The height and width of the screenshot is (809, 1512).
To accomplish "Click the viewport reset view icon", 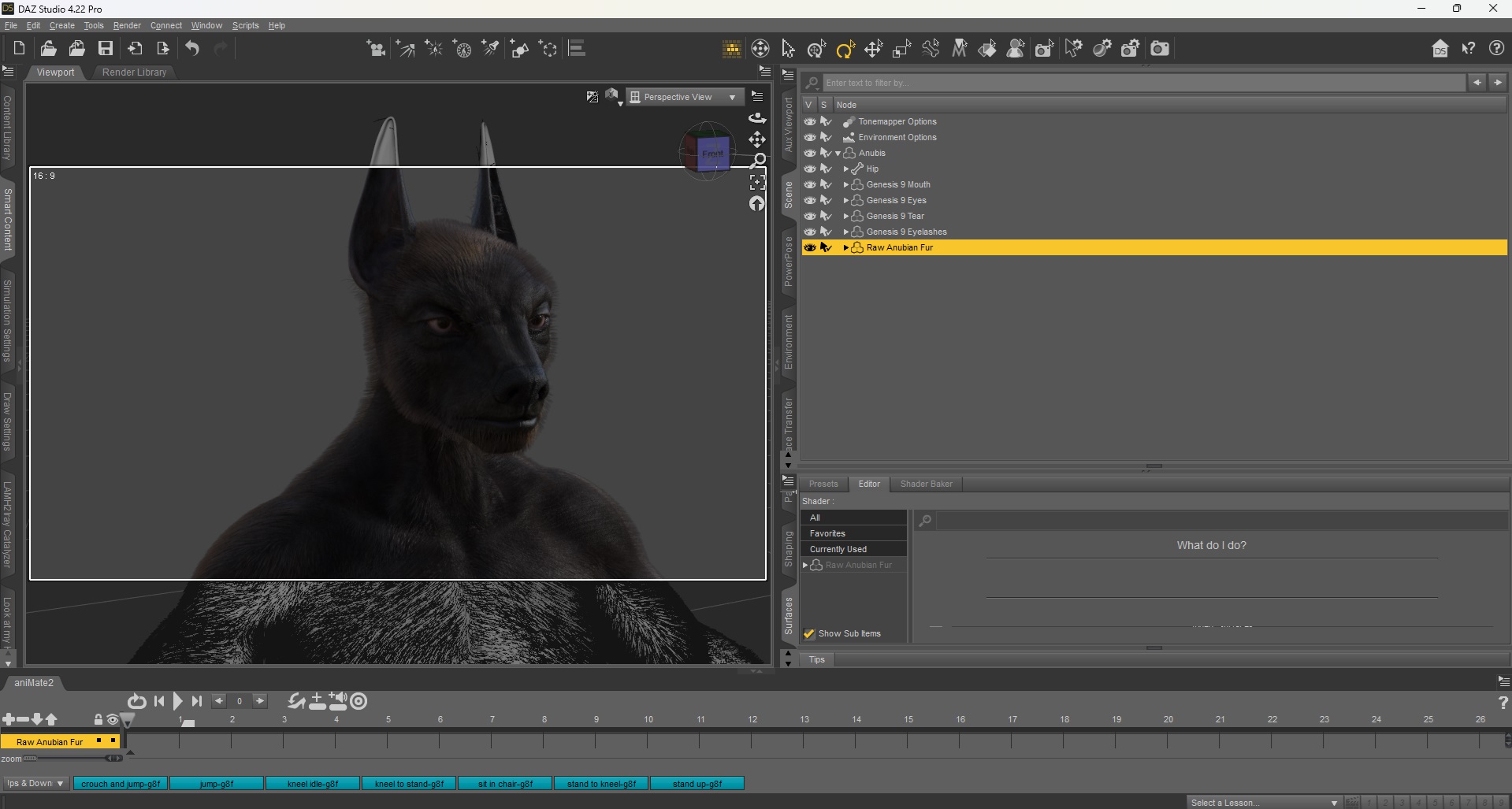I will click(x=757, y=204).
